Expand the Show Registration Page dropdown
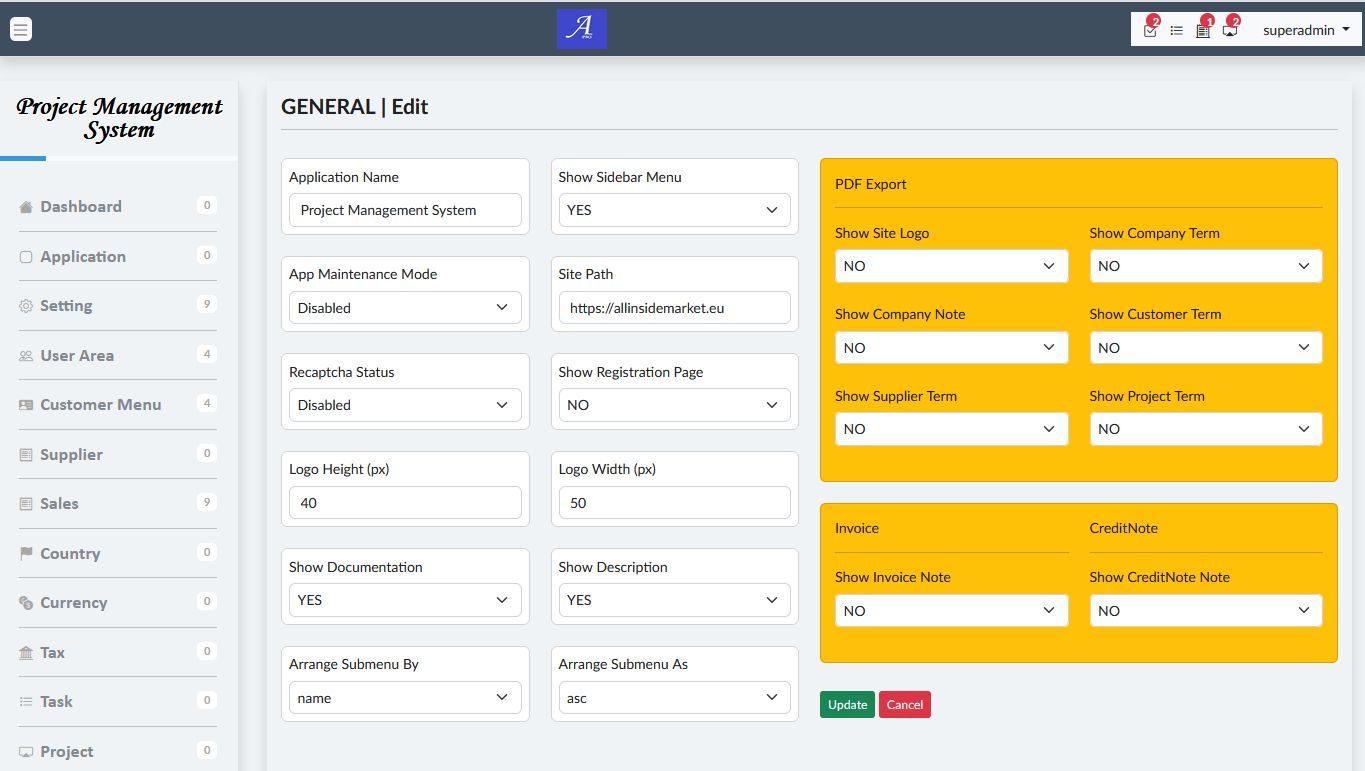1365x771 pixels. 675,405
